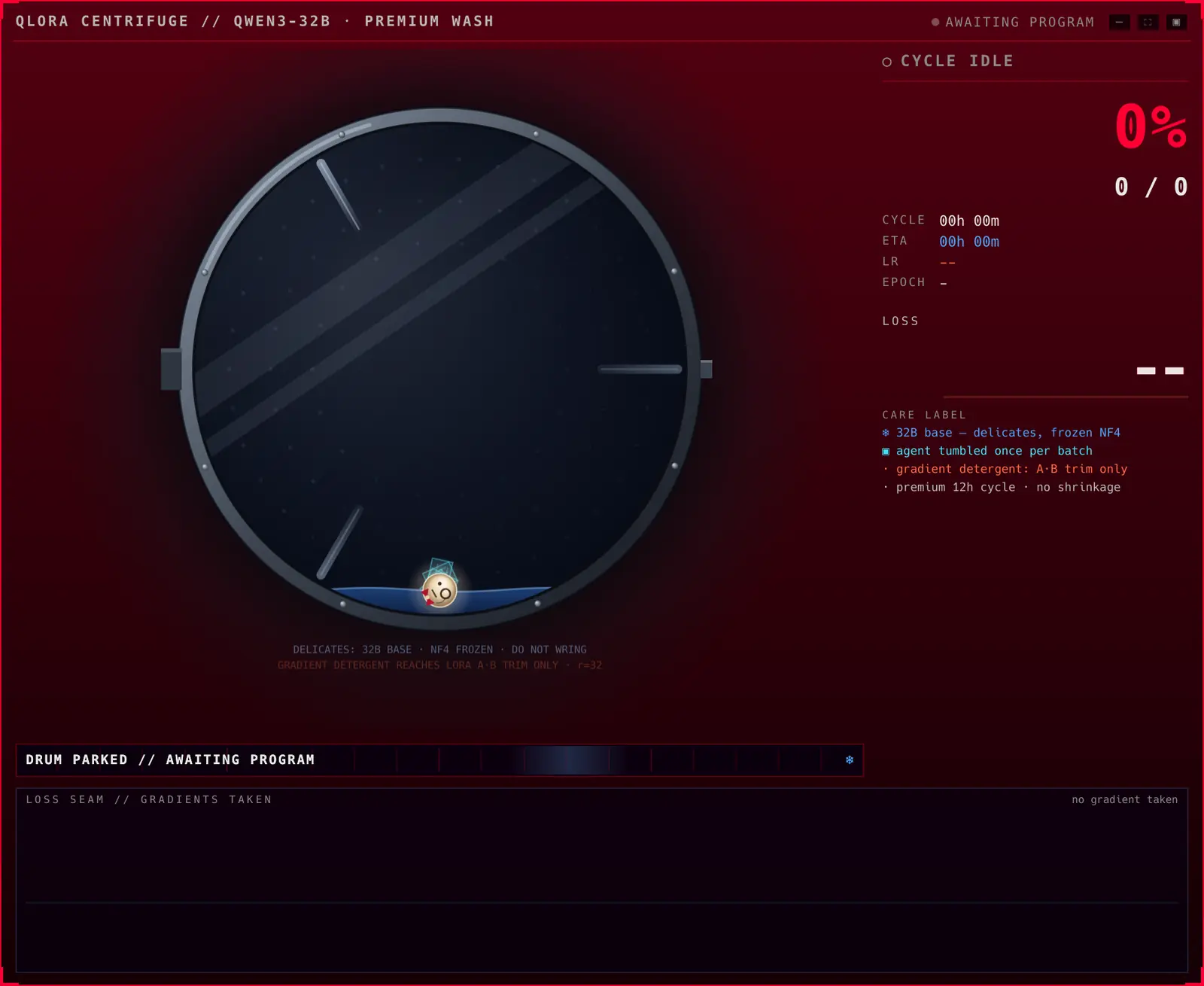
Task: Click the filled square window button
Action: point(1176,22)
